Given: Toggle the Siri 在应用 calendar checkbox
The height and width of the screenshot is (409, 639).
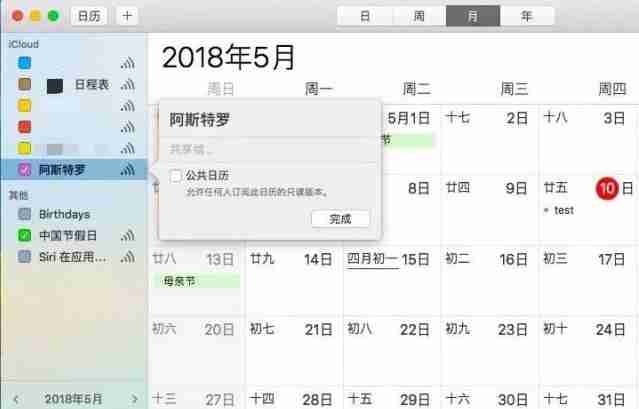Looking at the screenshot, I should pyautogui.click(x=24, y=256).
